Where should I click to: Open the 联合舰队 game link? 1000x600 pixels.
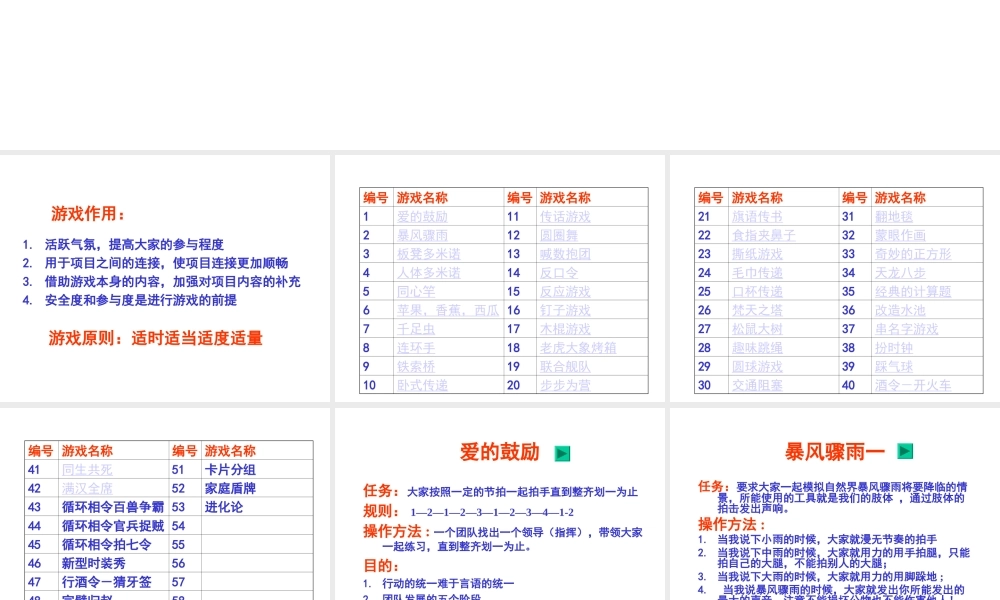click(565, 367)
